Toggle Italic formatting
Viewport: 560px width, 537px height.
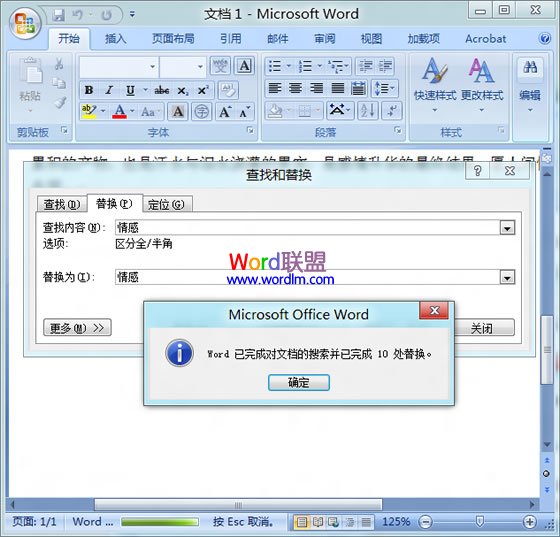(109, 90)
